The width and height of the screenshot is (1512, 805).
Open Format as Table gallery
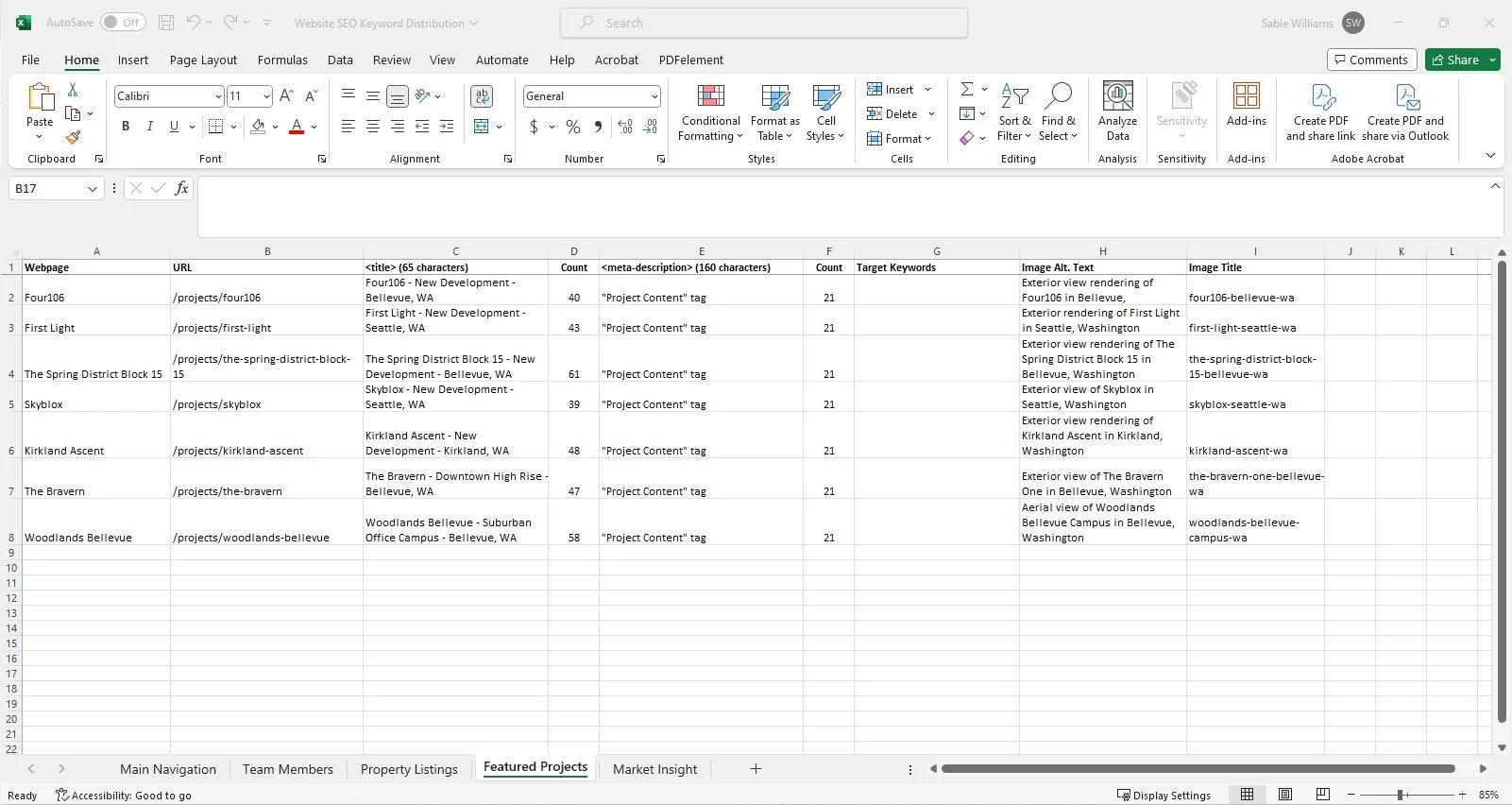tap(774, 113)
